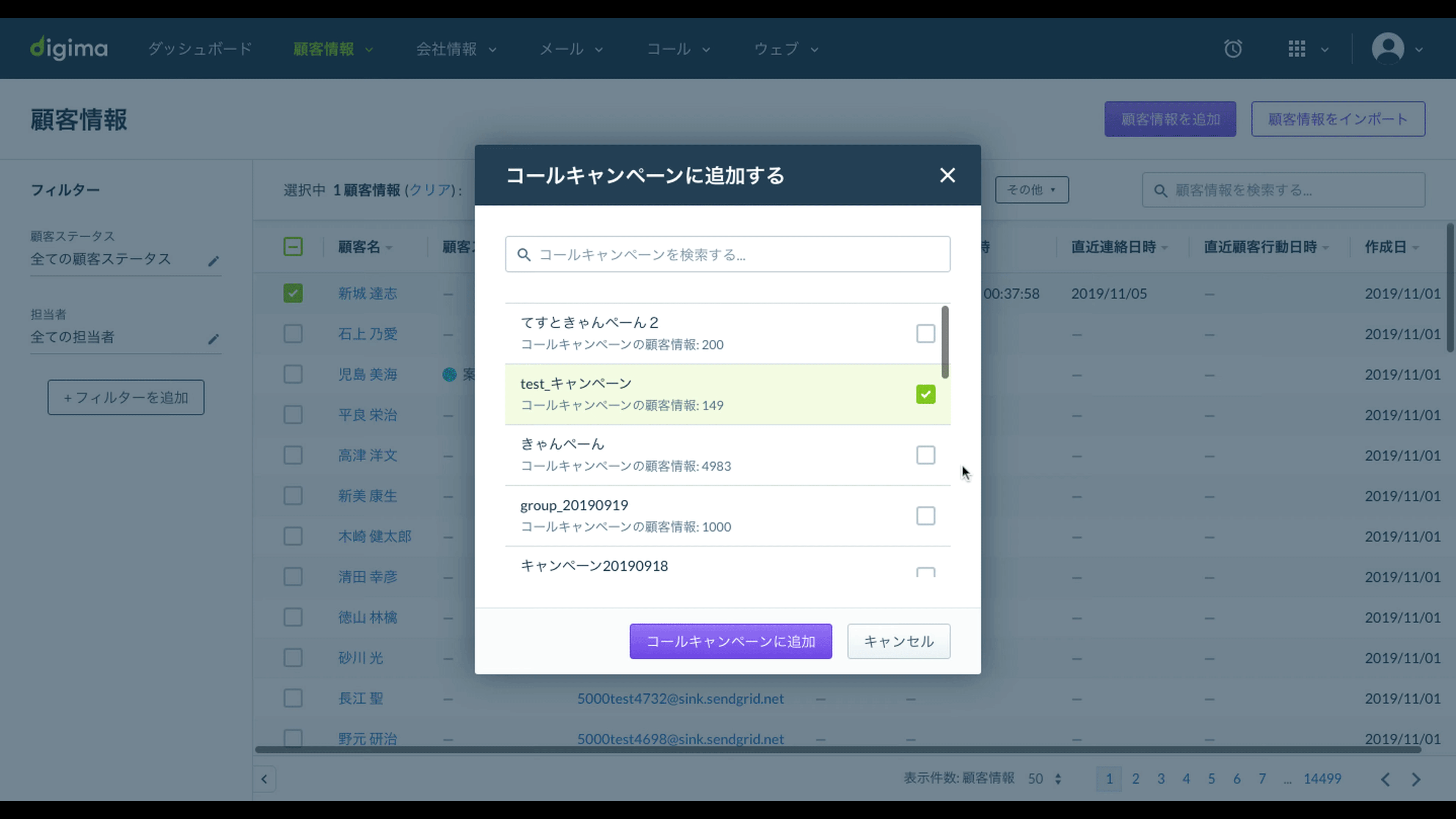Click the コールキャンペーンに追加 button
This screenshot has height=819, width=1456.
point(730,642)
